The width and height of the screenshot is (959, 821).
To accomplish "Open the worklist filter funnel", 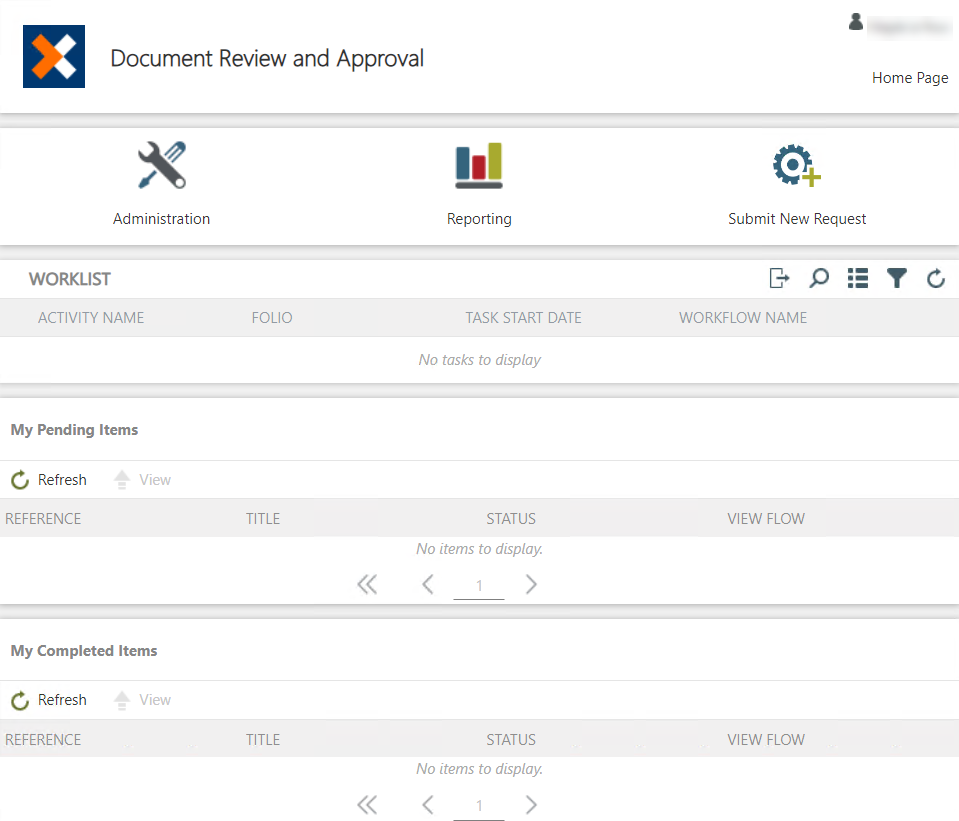I will [897, 279].
